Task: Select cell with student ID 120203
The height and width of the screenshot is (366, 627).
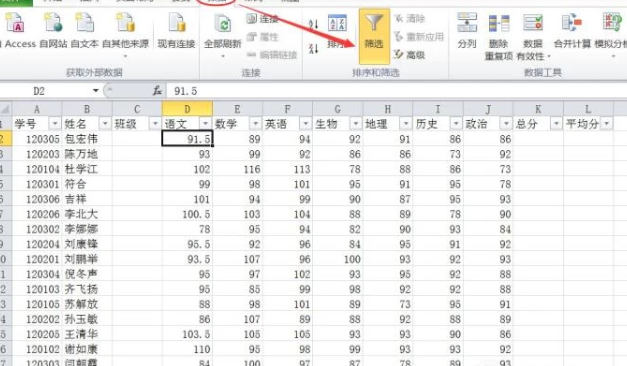Action: click(37, 154)
